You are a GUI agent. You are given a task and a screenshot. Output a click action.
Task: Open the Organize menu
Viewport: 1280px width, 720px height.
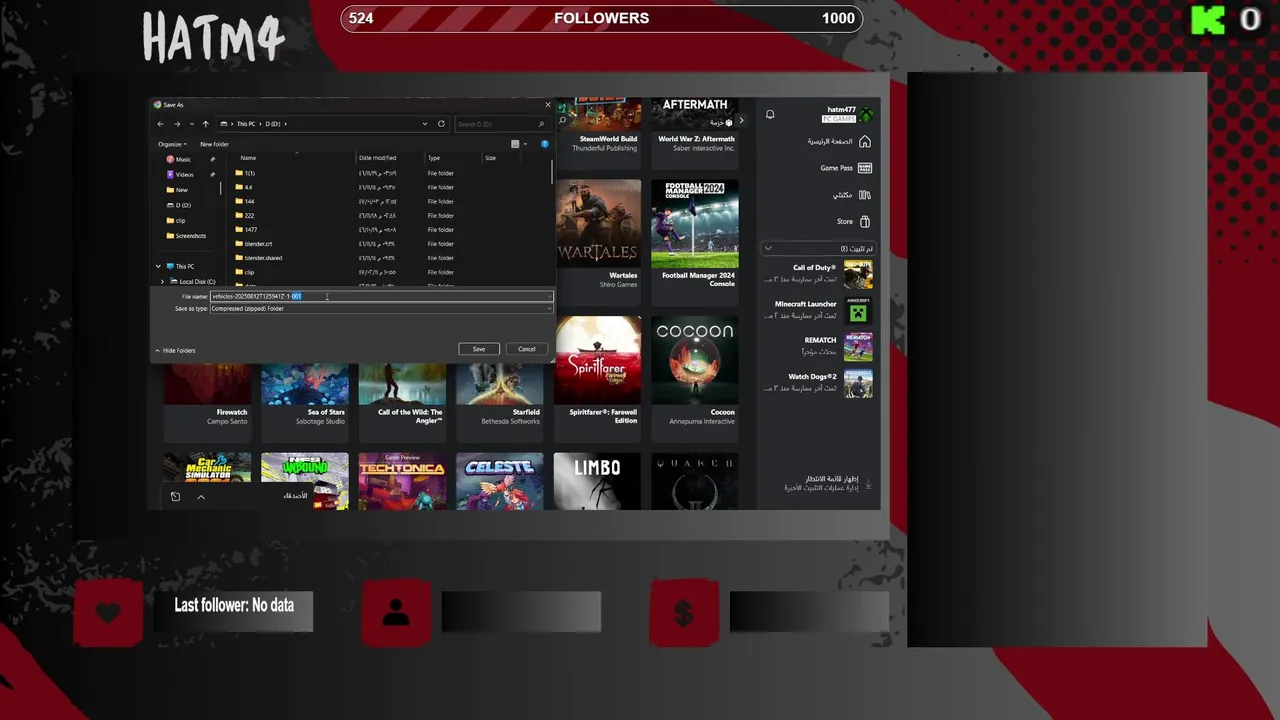click(x=172, y=144)
